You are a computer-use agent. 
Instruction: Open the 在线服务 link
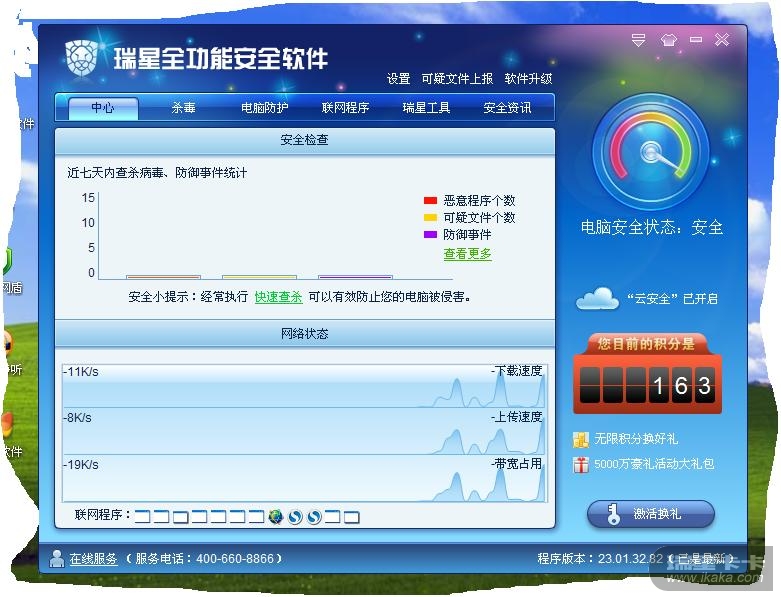pos(93,559)
